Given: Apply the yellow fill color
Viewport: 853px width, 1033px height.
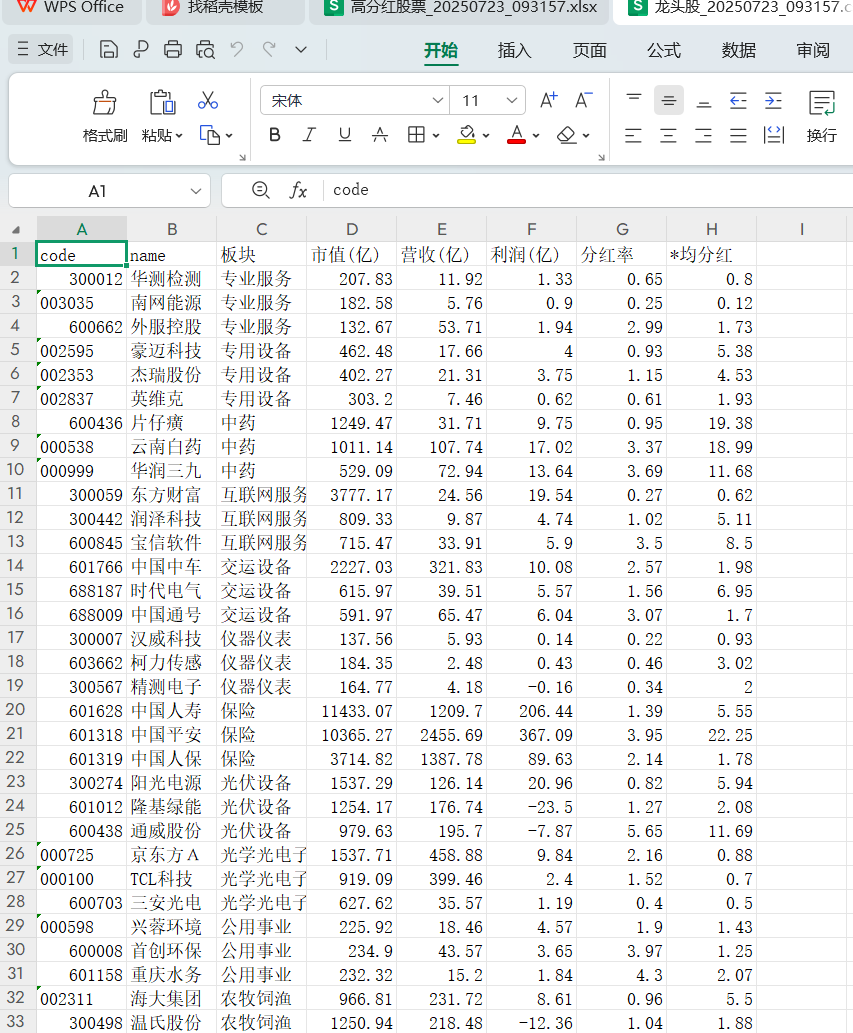Looking at the screenshot, I should pyautogui.click(x=467, y=135).
